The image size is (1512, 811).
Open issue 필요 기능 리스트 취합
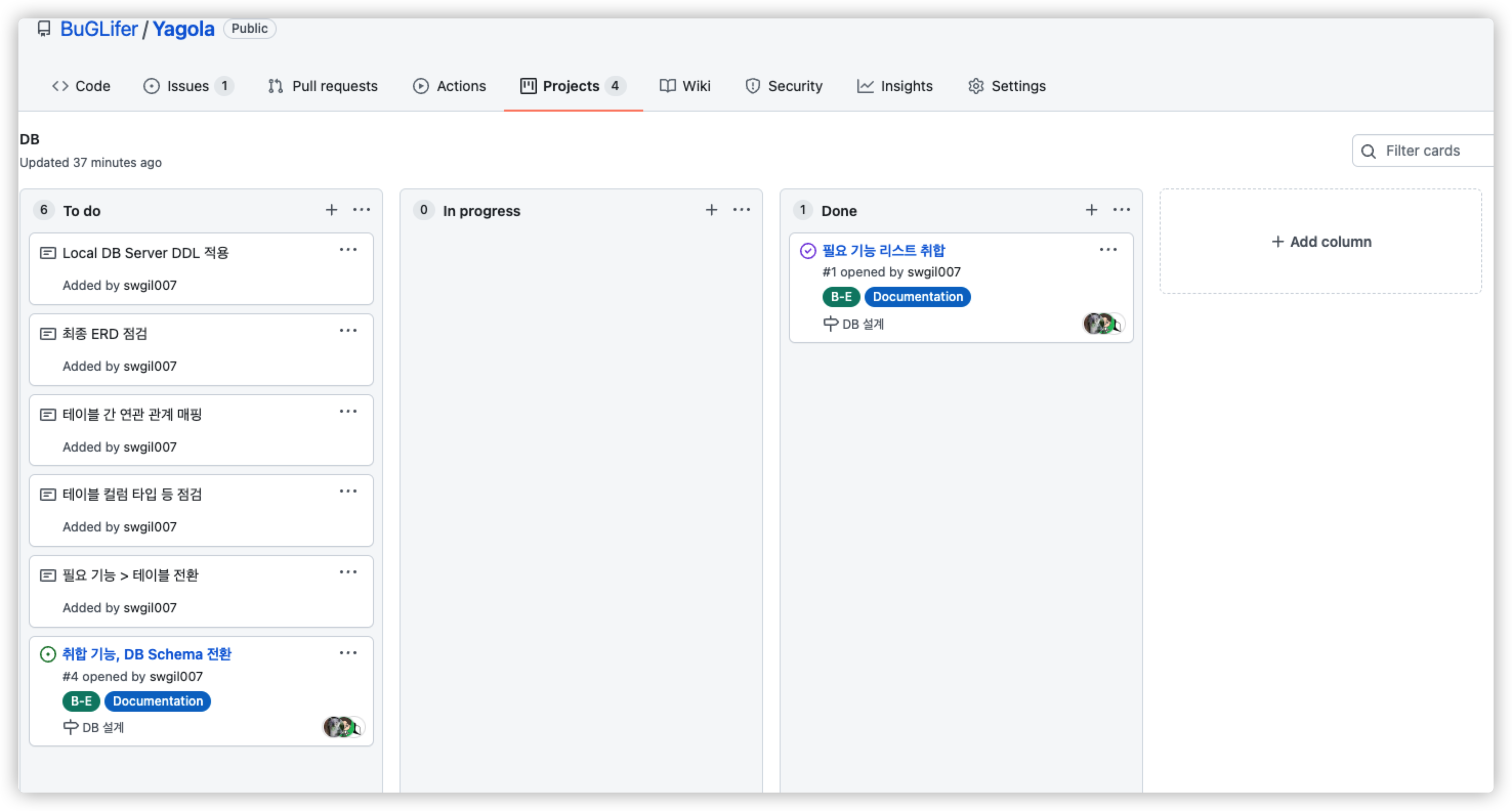884,249
